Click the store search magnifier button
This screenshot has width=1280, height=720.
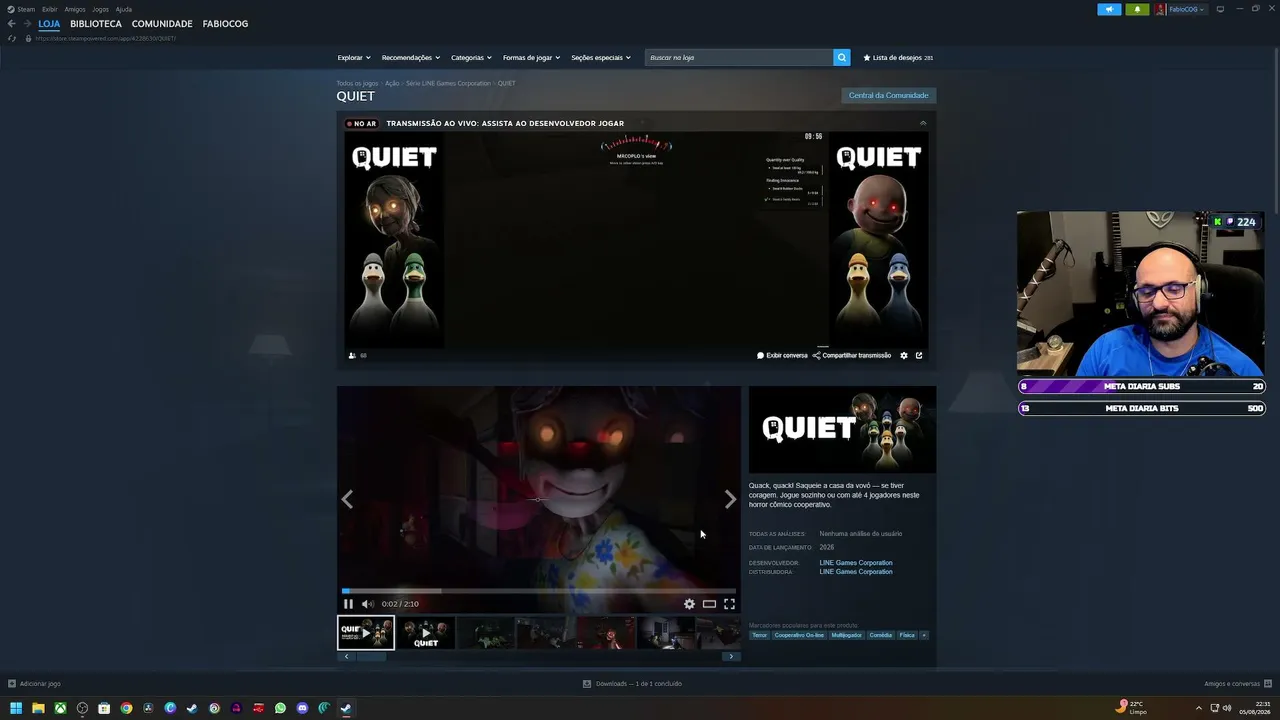[x=842, y=58]
